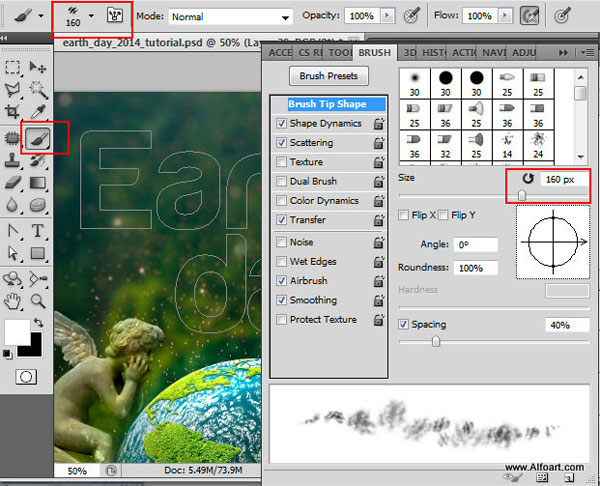Select the Move tool

tap(38, 68)
